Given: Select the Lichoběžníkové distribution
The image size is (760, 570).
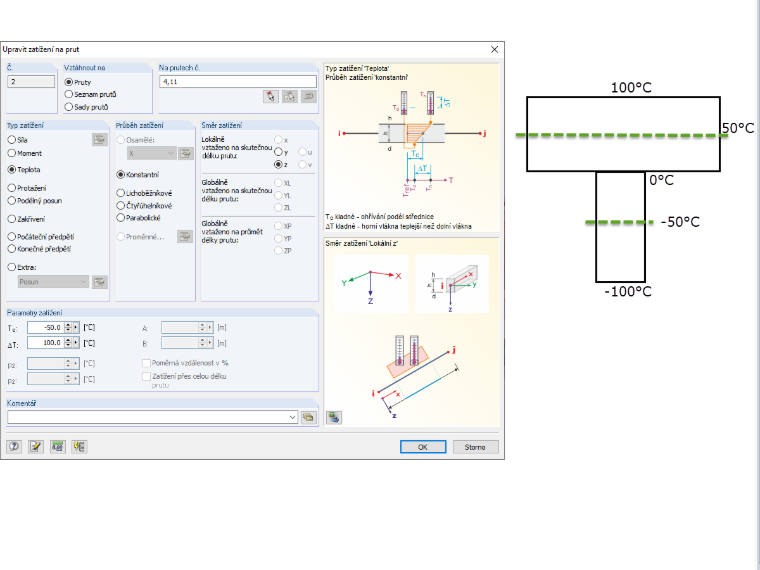Looking at the screenshot, I should 121,193.
